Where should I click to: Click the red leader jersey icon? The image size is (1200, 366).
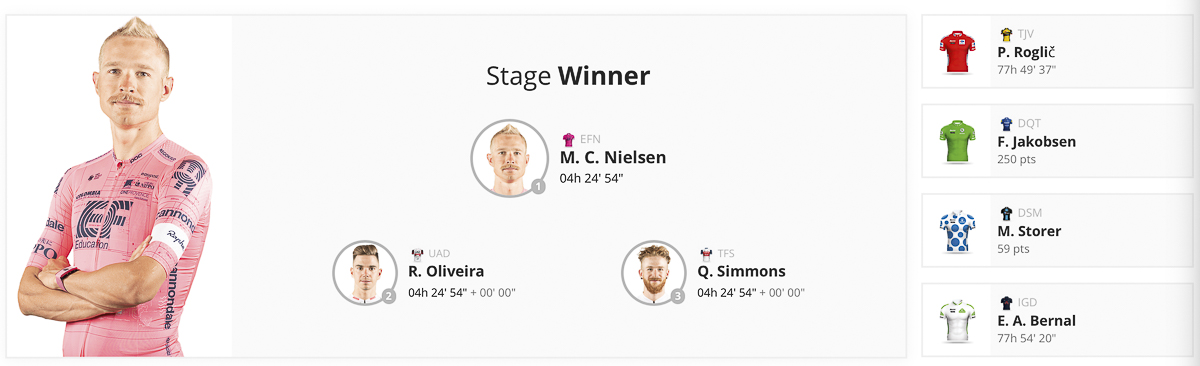point(957,52)
